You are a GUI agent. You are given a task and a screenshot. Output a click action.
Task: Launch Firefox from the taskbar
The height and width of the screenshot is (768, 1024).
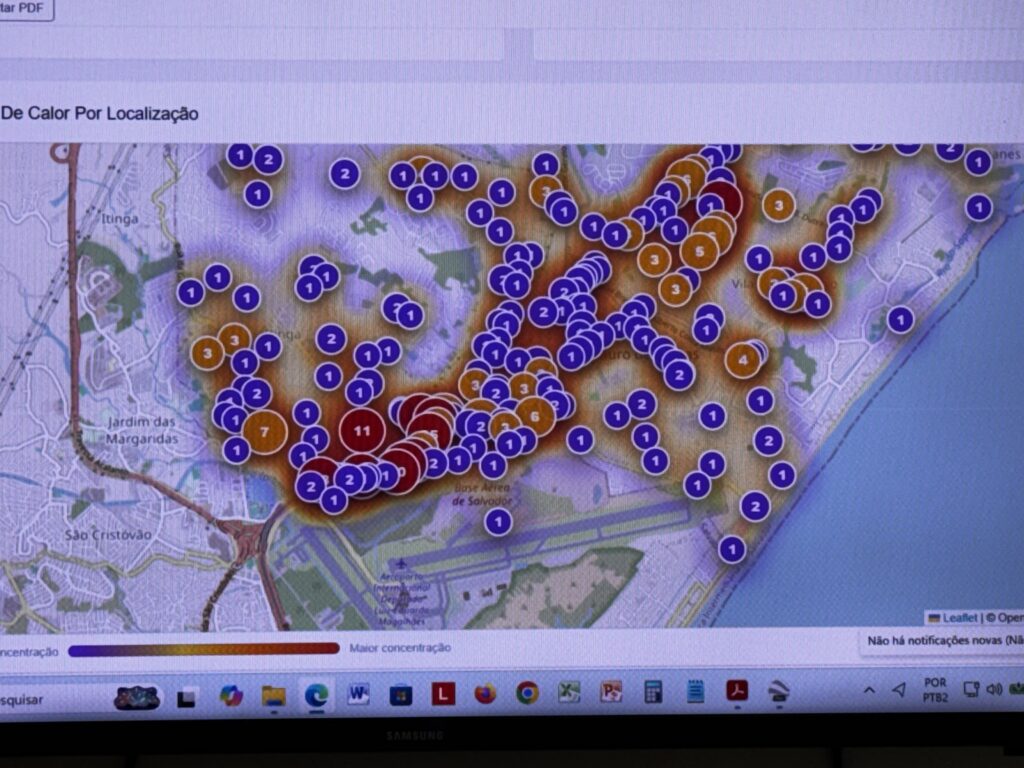(x=485, y=694)
